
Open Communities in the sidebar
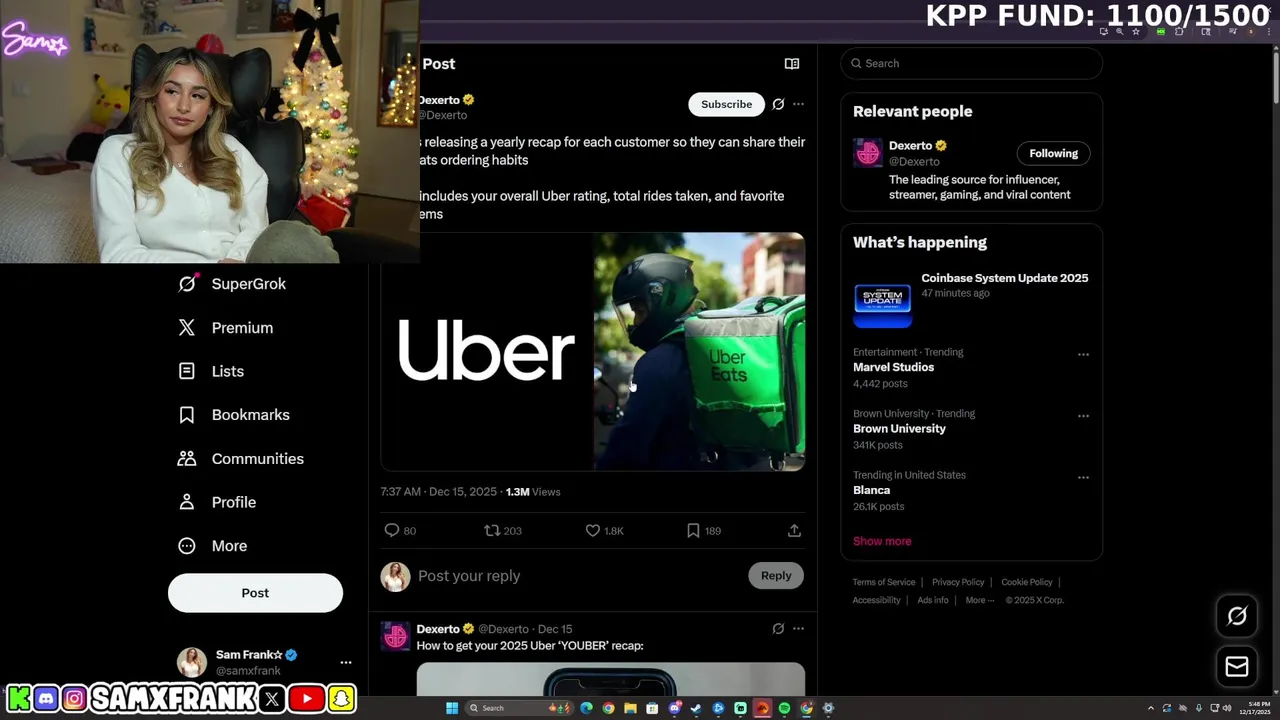point(241,459)
